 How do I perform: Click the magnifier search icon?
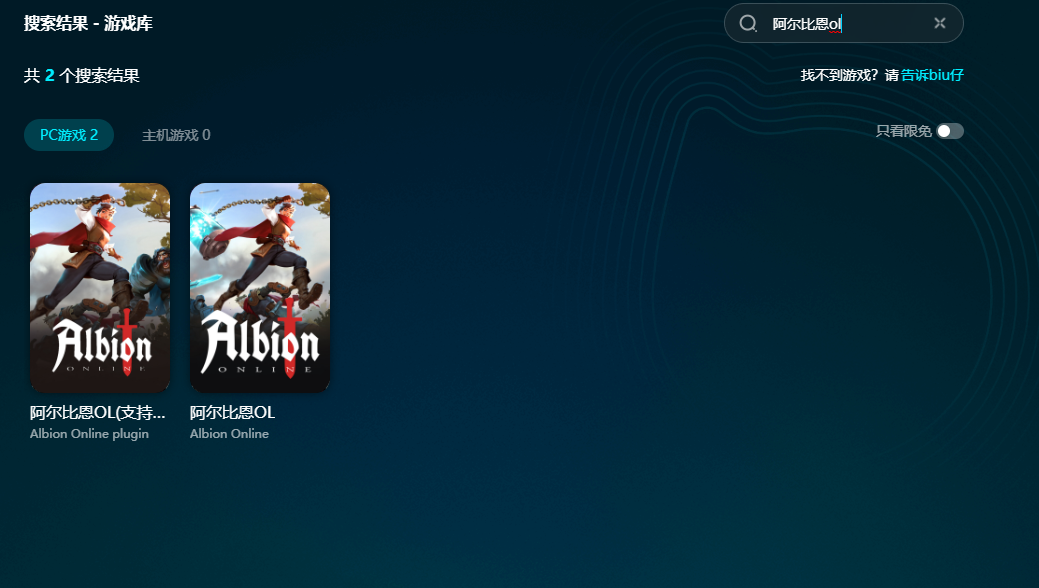748,23
